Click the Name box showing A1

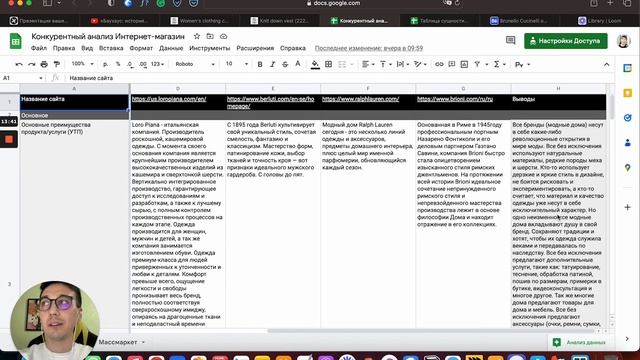pos(22,78)
